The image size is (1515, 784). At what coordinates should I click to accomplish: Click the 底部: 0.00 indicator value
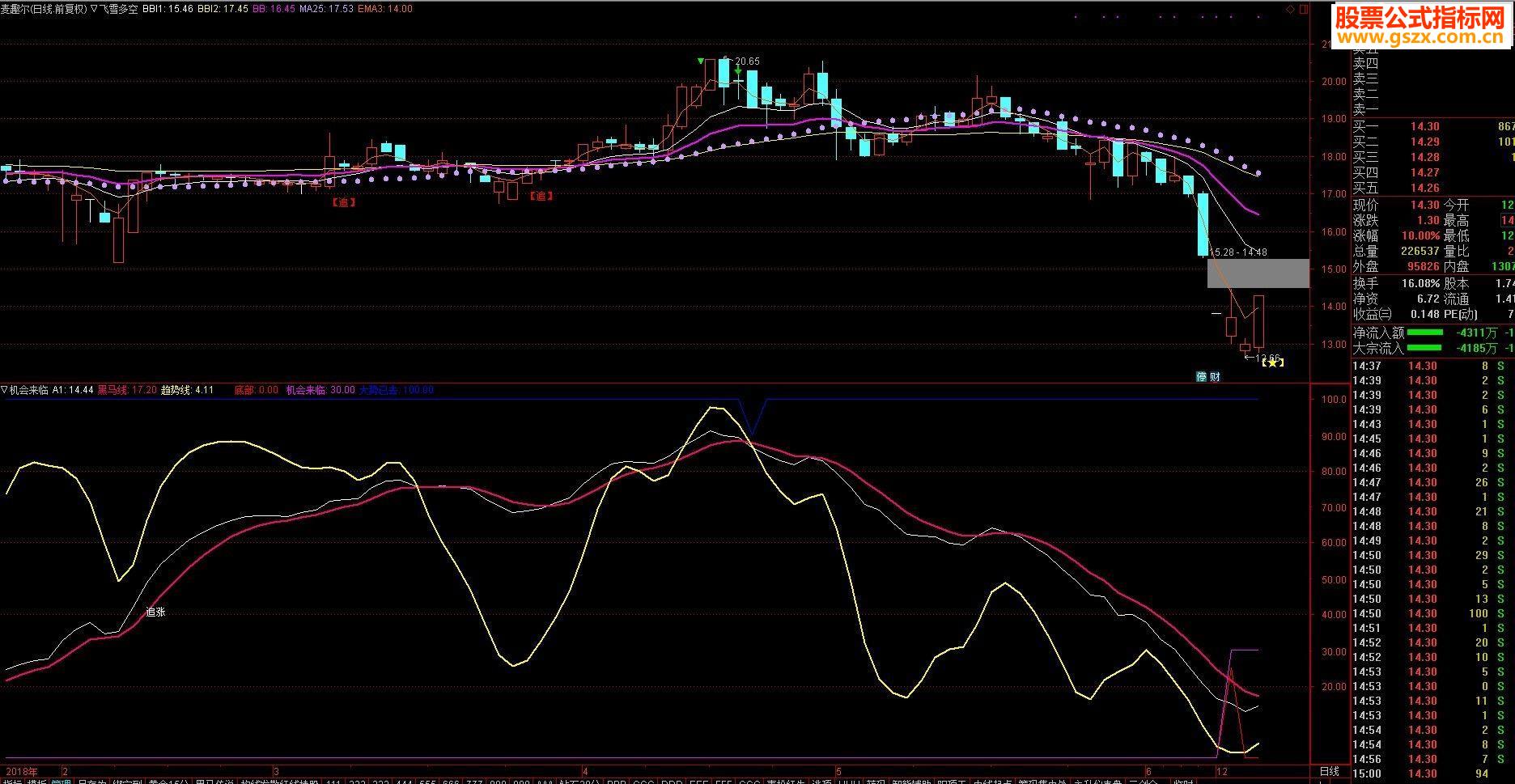tap(256, 390)
